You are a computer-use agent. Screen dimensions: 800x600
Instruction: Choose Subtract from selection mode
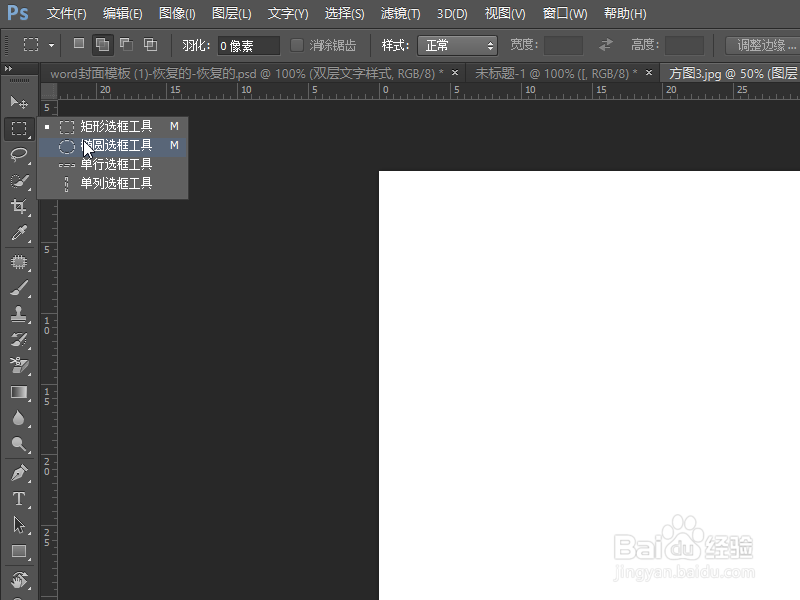126,44
